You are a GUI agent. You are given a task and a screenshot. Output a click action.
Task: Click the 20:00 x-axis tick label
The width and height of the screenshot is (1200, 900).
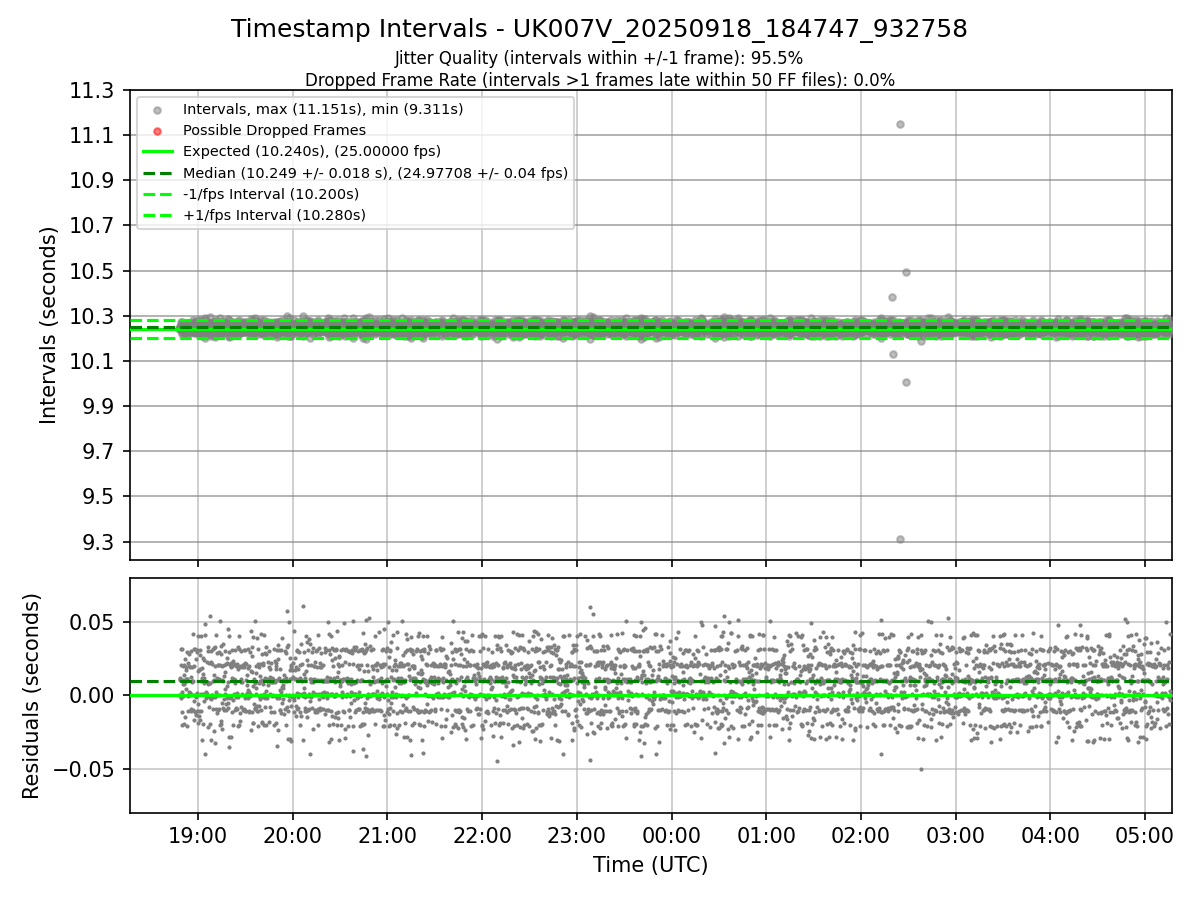pos(292,833)
